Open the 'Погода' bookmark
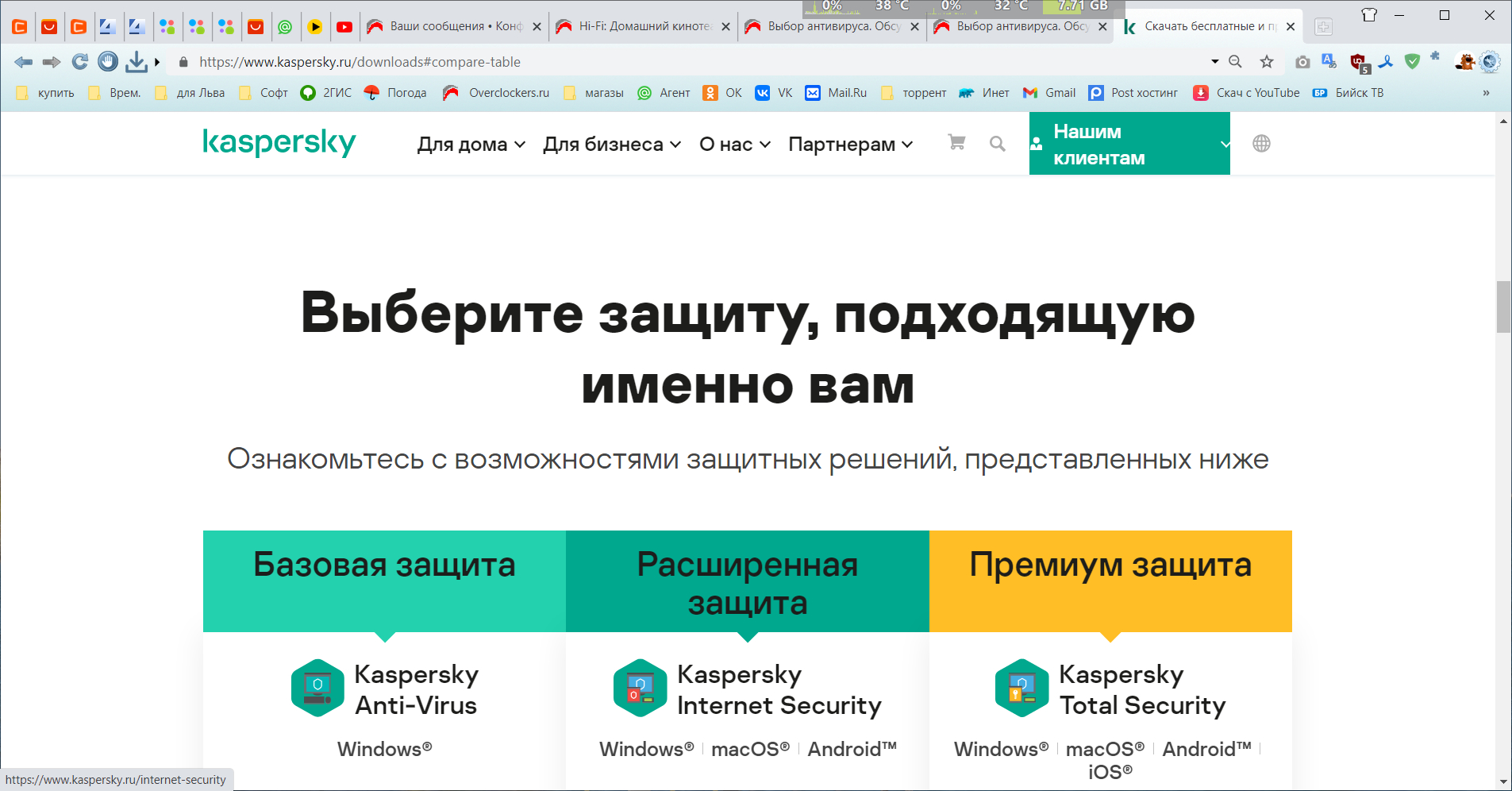The image size is (1512, 791). click(395, 93)
